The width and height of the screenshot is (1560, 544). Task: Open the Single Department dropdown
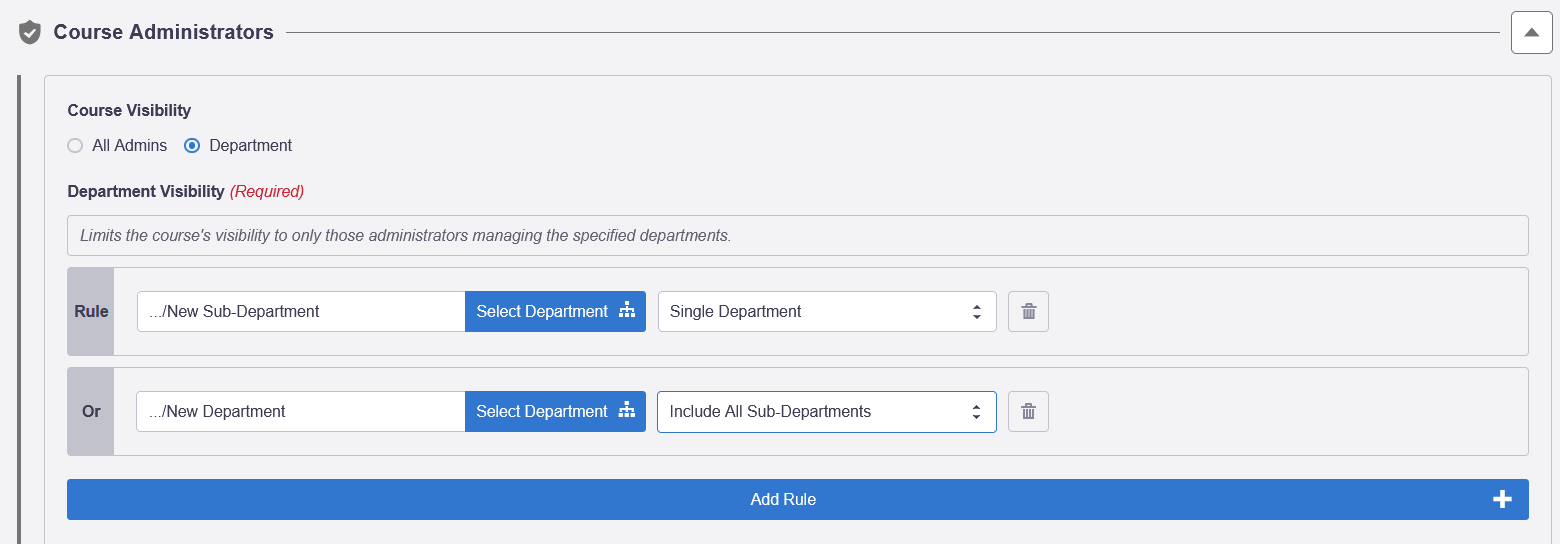pos(827,312)
